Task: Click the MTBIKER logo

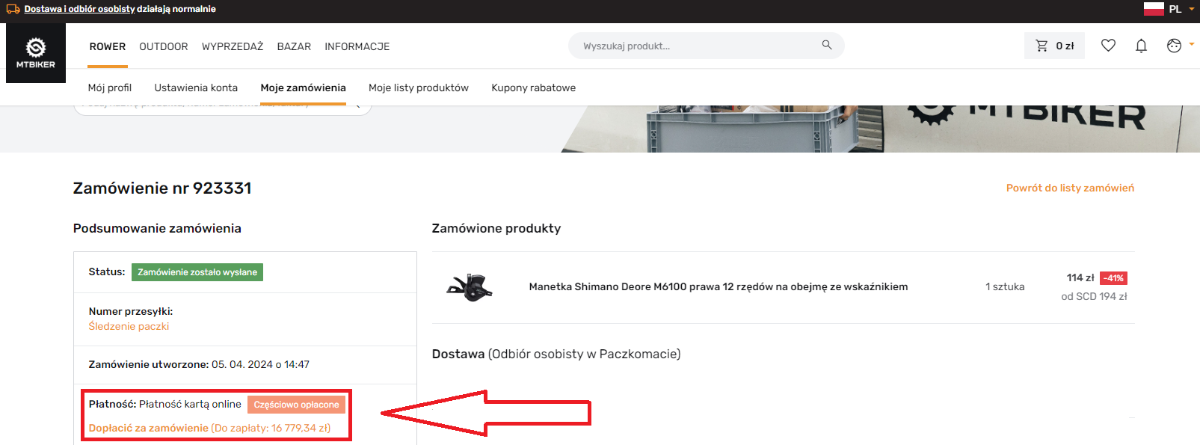Action: pos(36,54)
